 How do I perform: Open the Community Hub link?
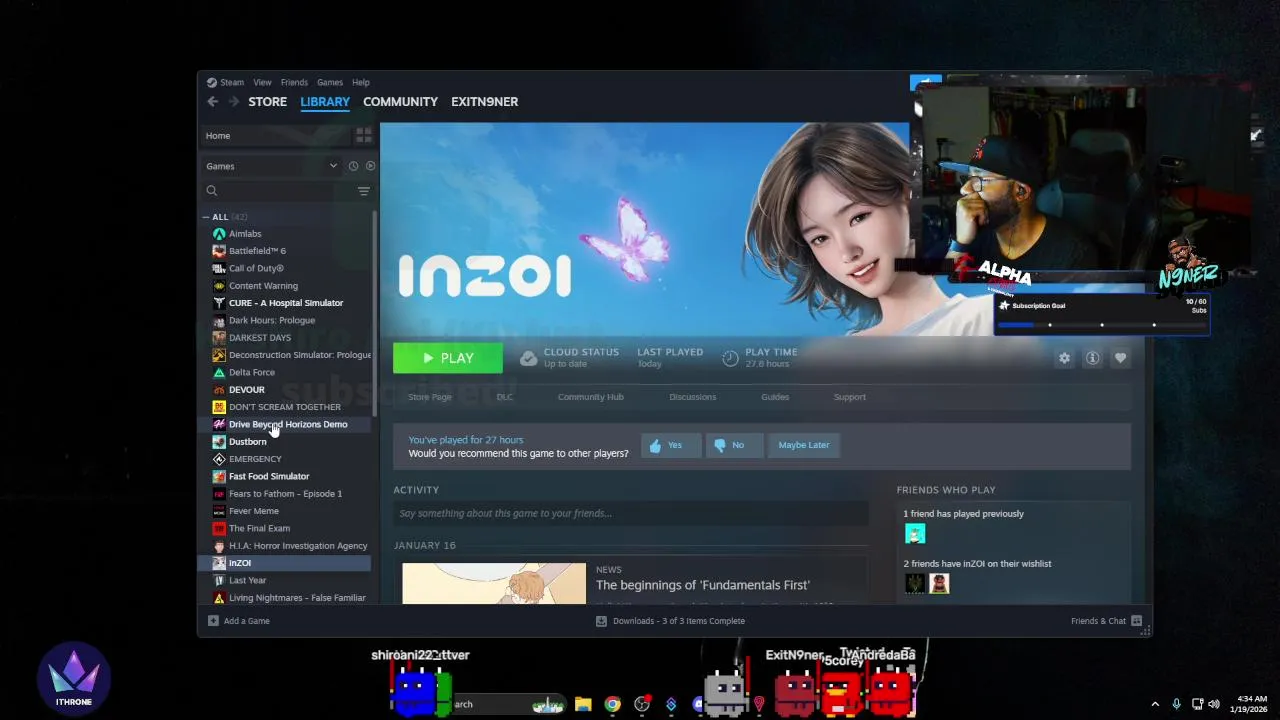[591, 397]
